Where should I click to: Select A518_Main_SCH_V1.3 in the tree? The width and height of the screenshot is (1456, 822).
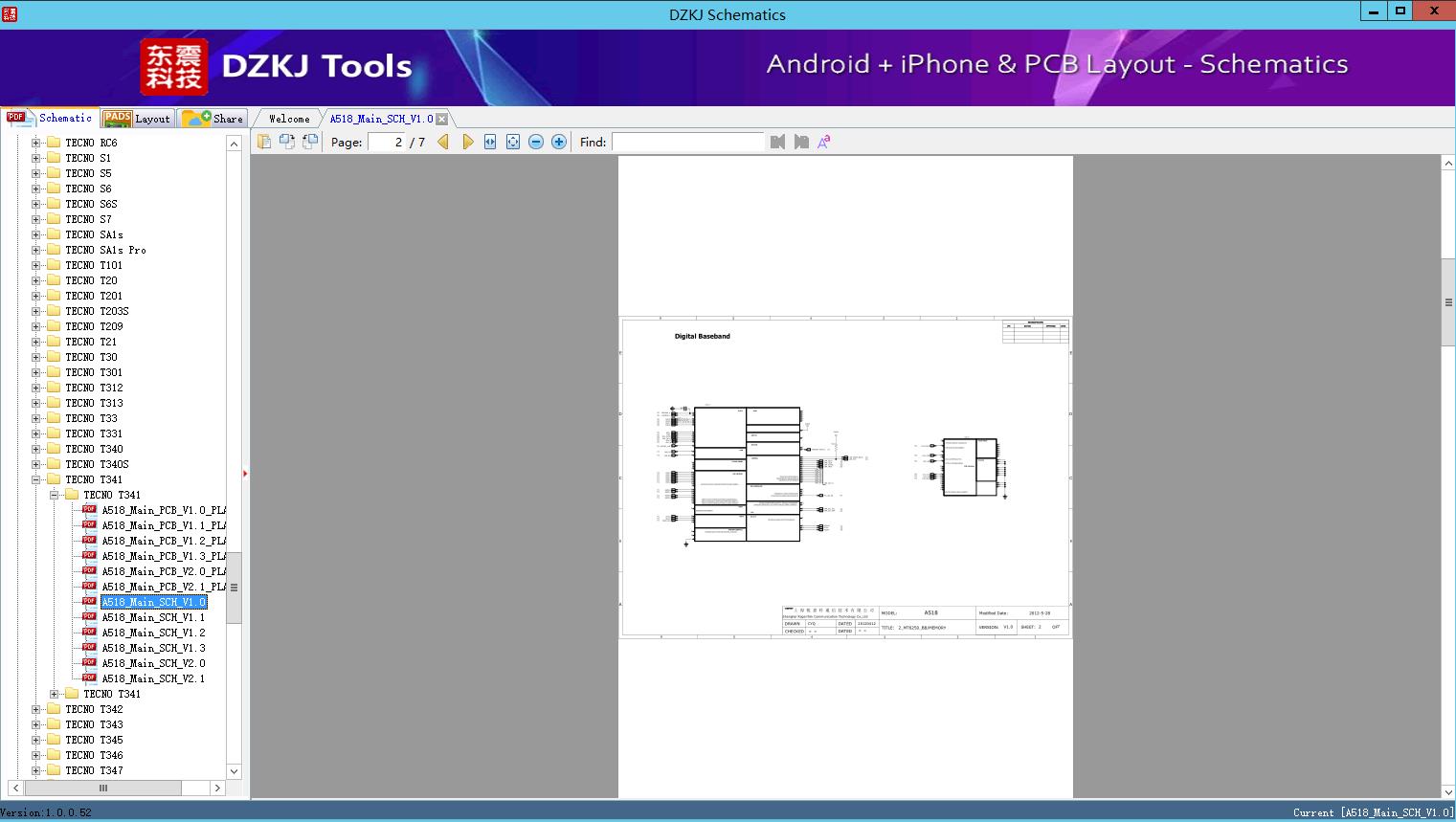[153, 648]
